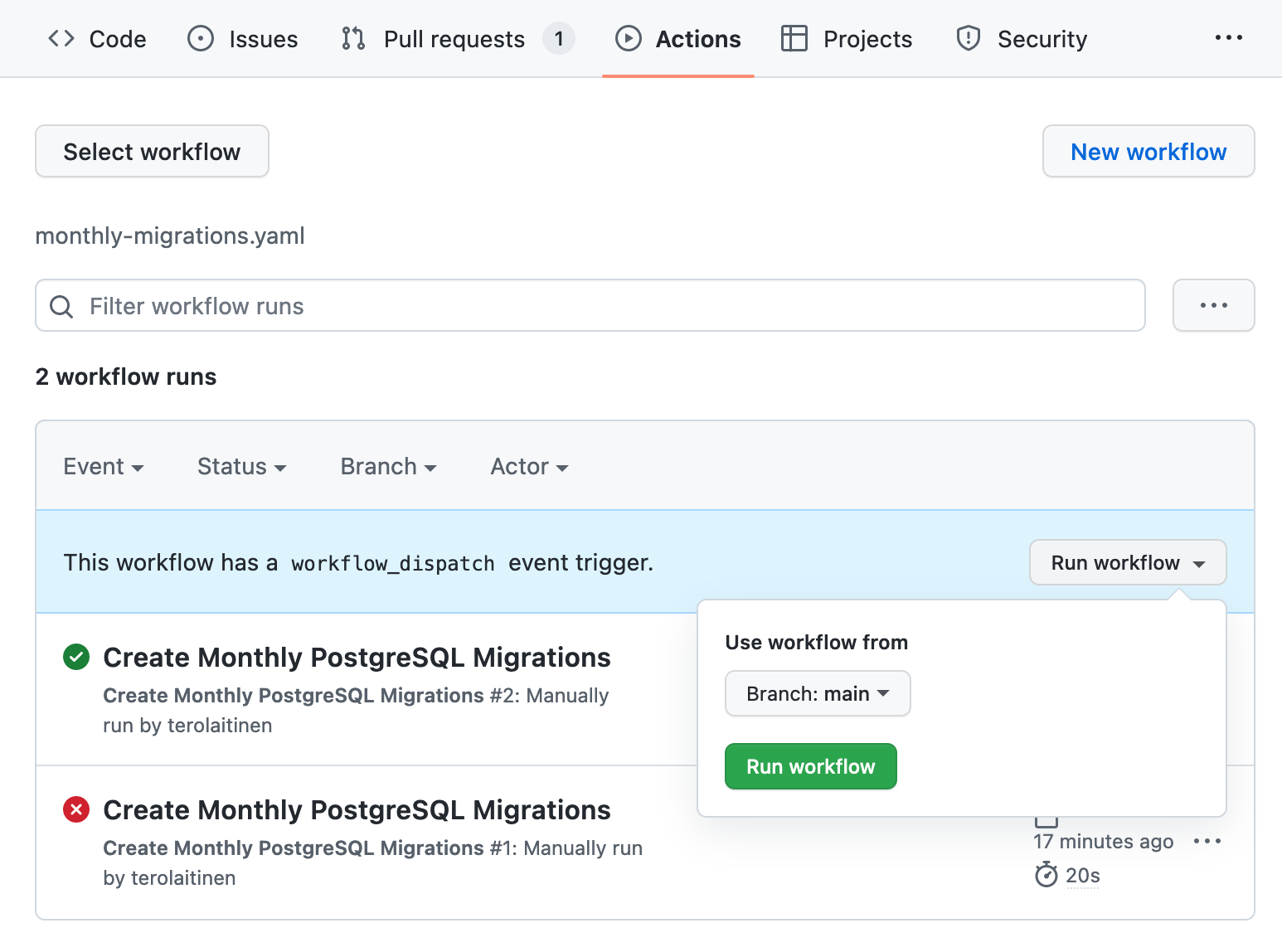Click the stopwatch duration icon
This screenshot has height=952, width=1282.
tap(1046, 875)
